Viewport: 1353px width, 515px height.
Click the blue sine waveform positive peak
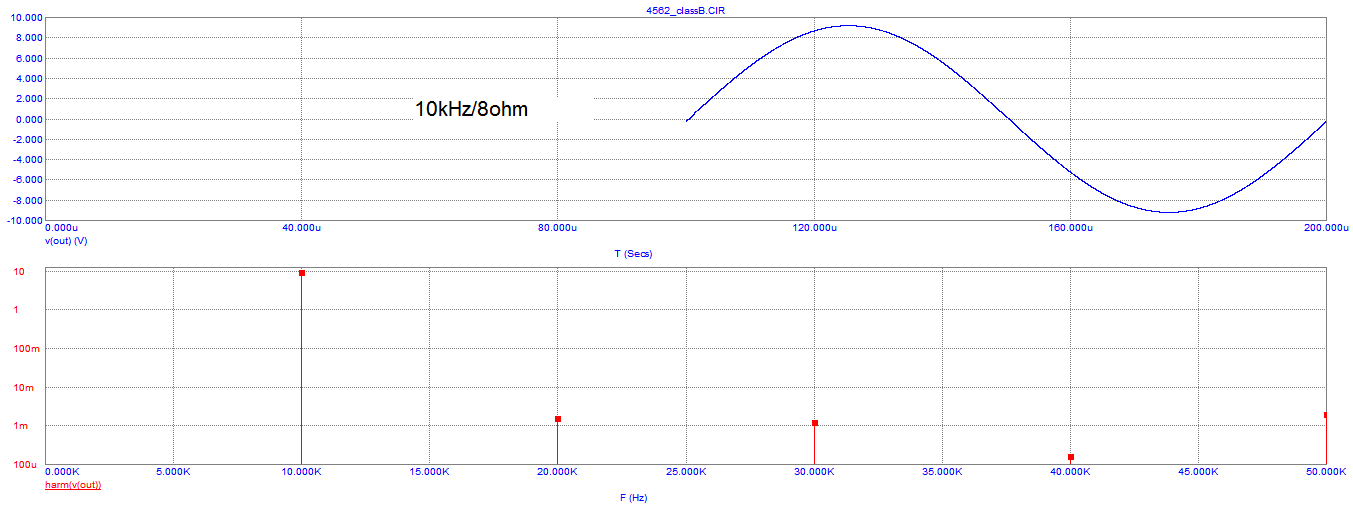click(x=847, y=26)
